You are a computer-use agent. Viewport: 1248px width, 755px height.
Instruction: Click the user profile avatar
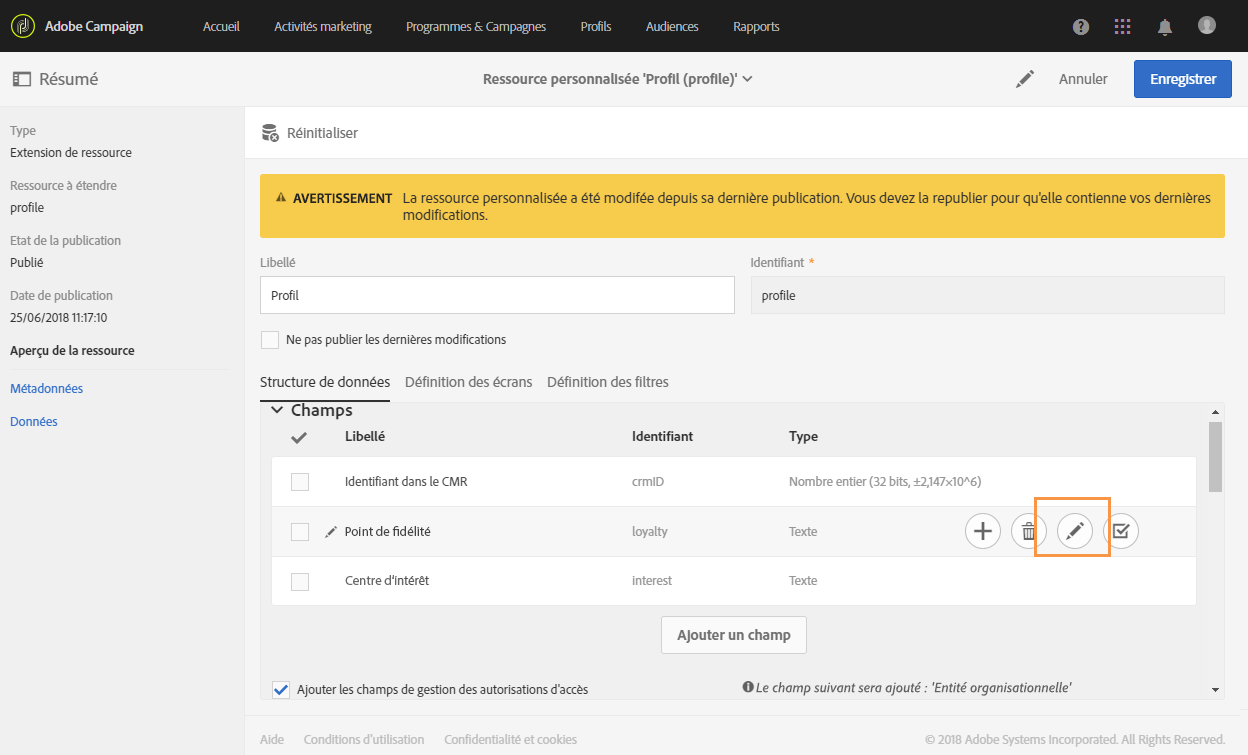1207,26
